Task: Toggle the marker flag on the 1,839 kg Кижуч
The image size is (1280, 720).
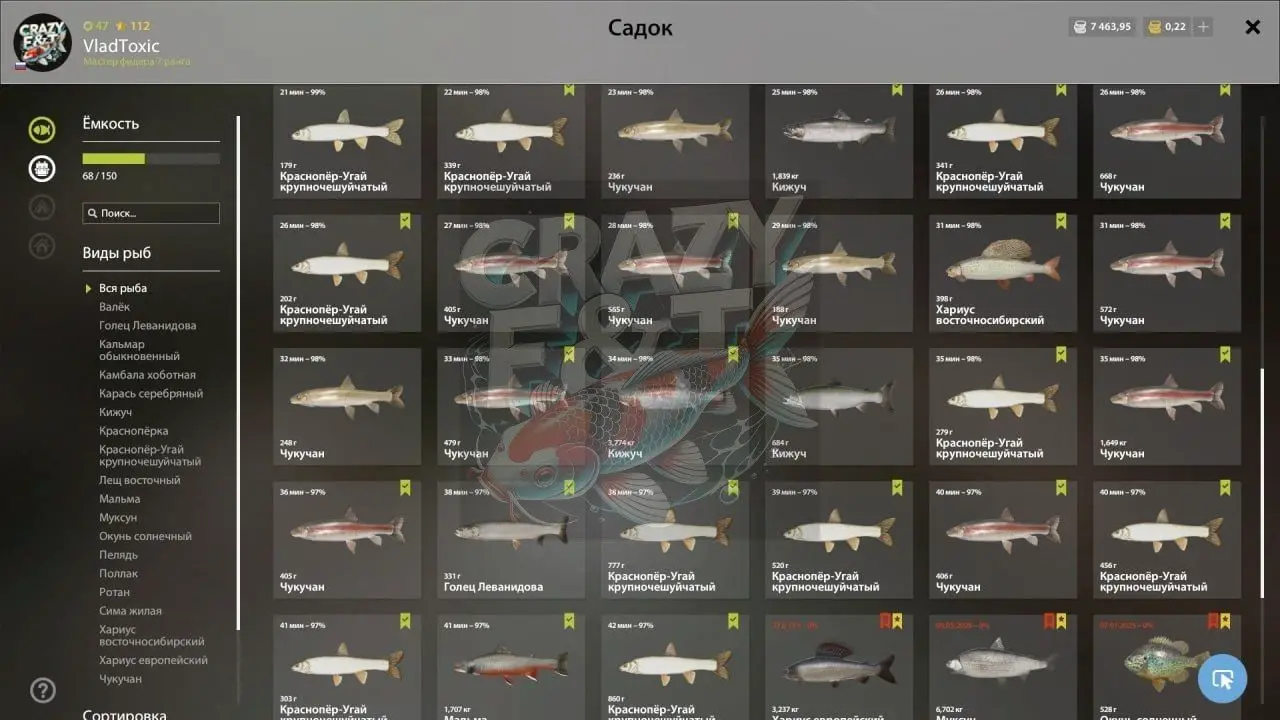Action: click(x=897, y=89)
